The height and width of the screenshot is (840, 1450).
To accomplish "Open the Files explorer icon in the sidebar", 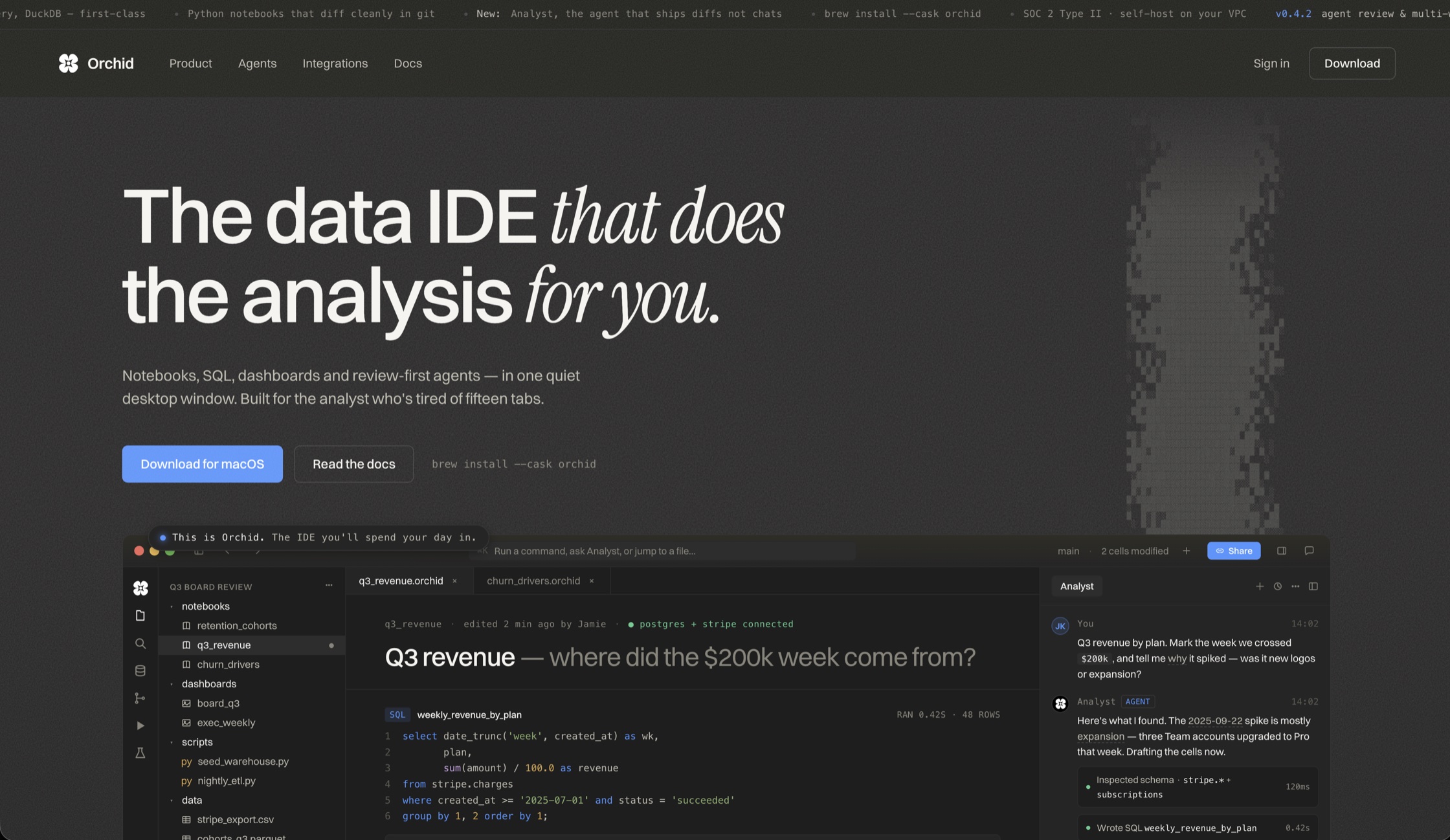I will coord(140,615).
